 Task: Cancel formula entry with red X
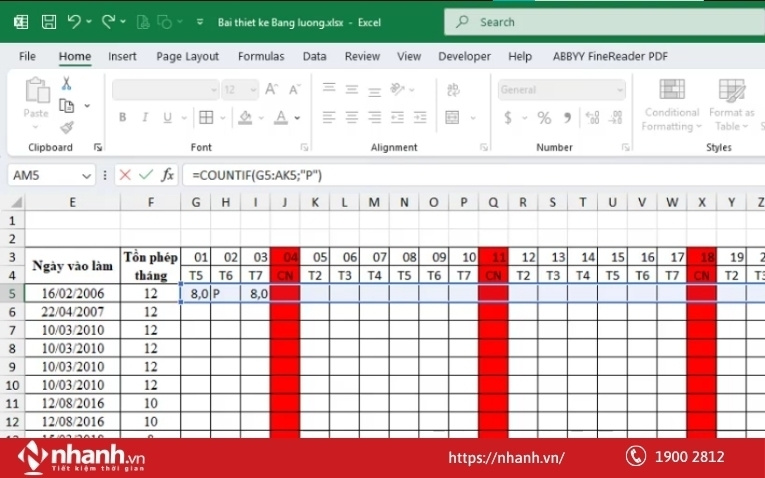coord(125,175)
